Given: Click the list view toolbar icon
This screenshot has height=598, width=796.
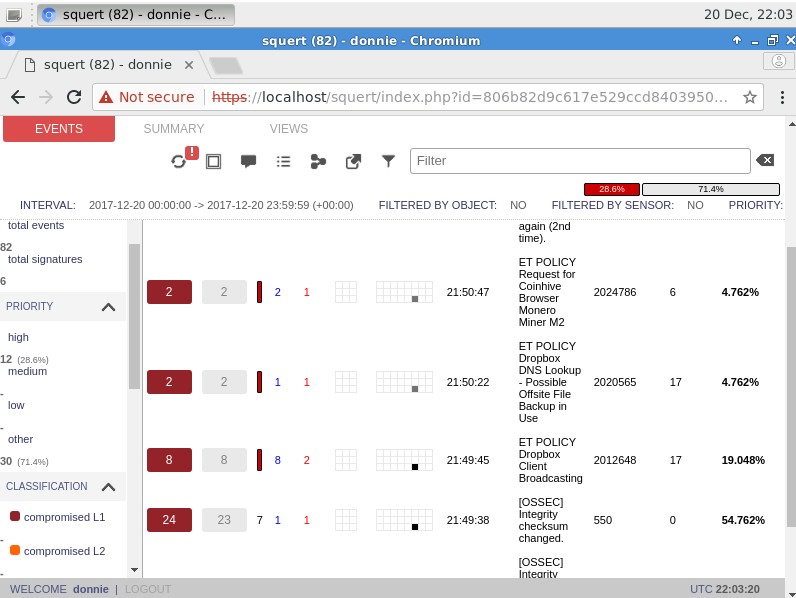Looking at the screenshot, I should click(283, 161).
